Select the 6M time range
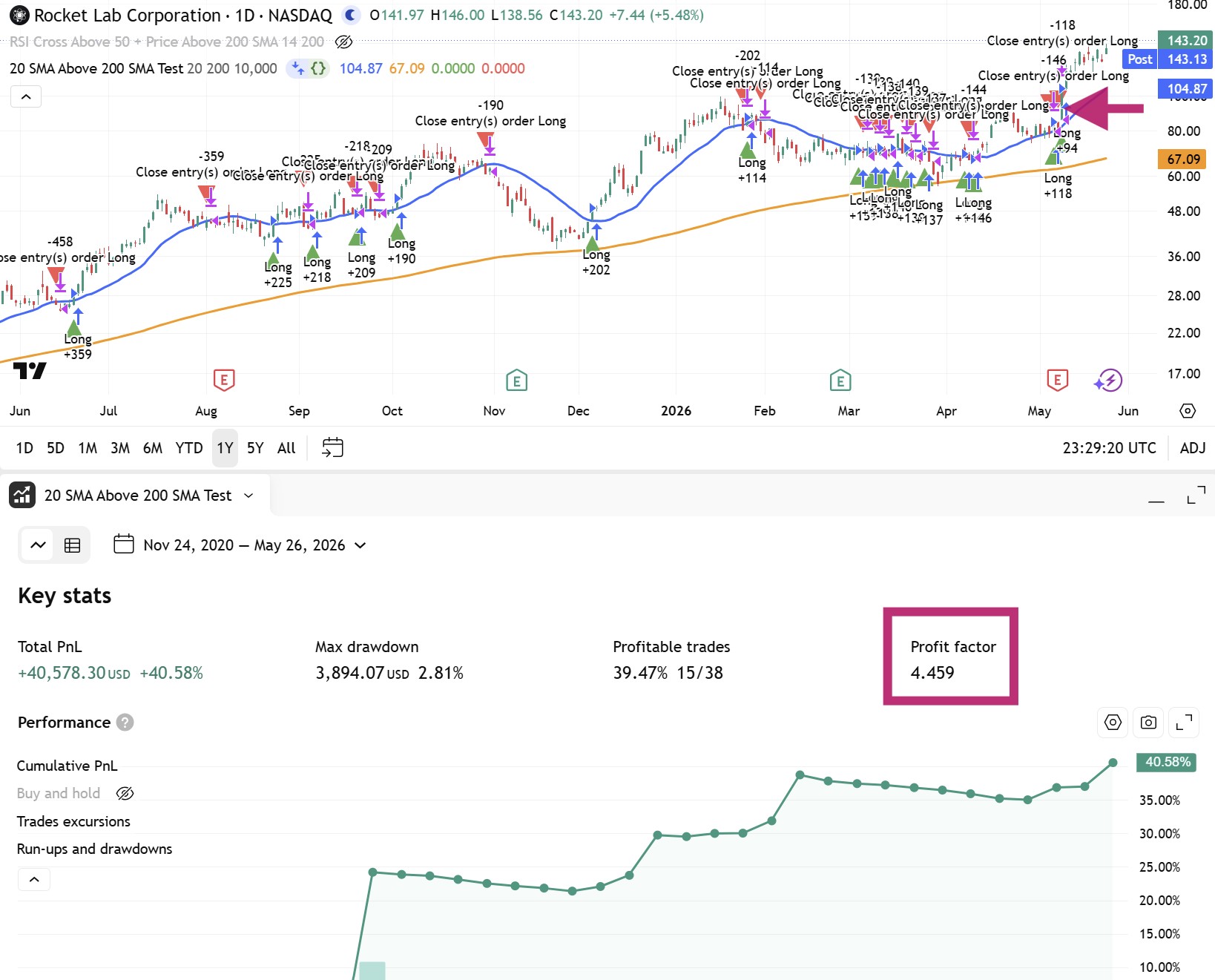Viewport: 1215px width, 980px height. 153,448
